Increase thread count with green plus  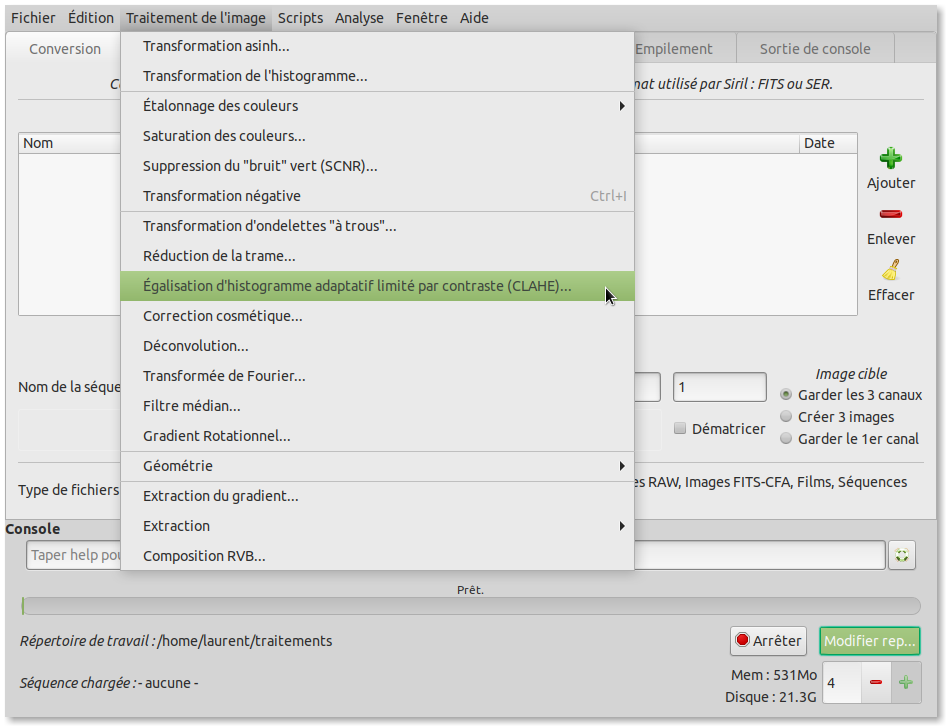(x=906, y=682)
